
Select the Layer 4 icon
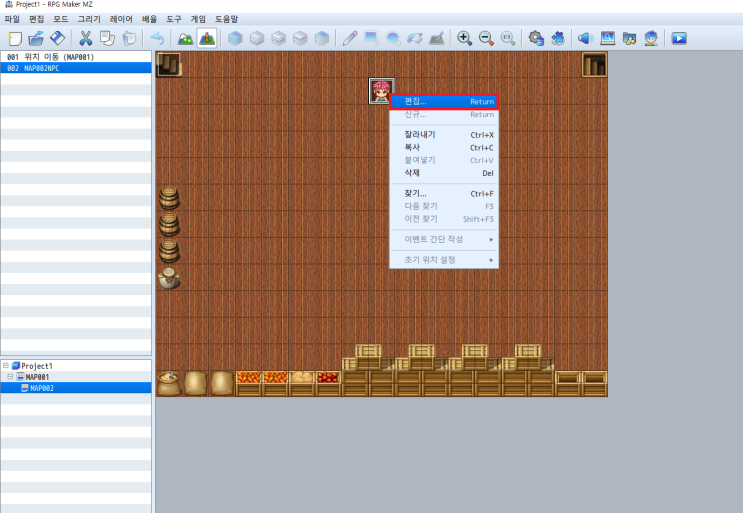(x=322, y=38)
